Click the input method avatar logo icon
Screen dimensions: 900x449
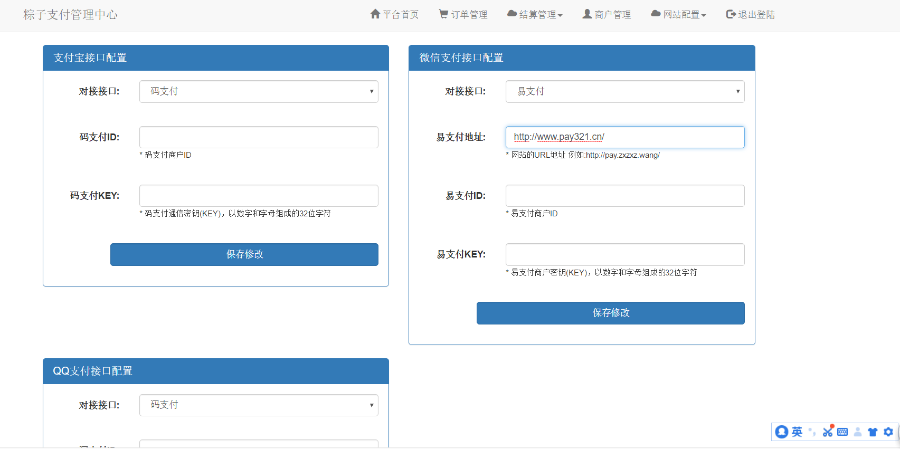pyautogui.click(x=782, y=432)
